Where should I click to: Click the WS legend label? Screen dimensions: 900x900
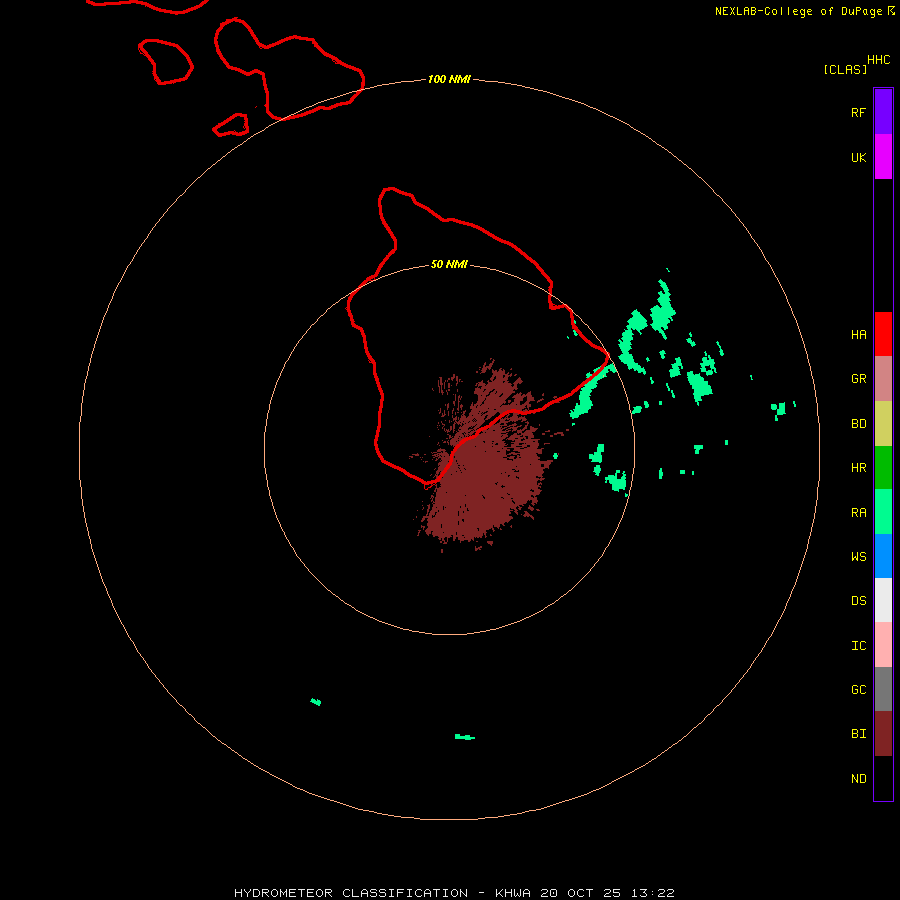click(858, 556)
